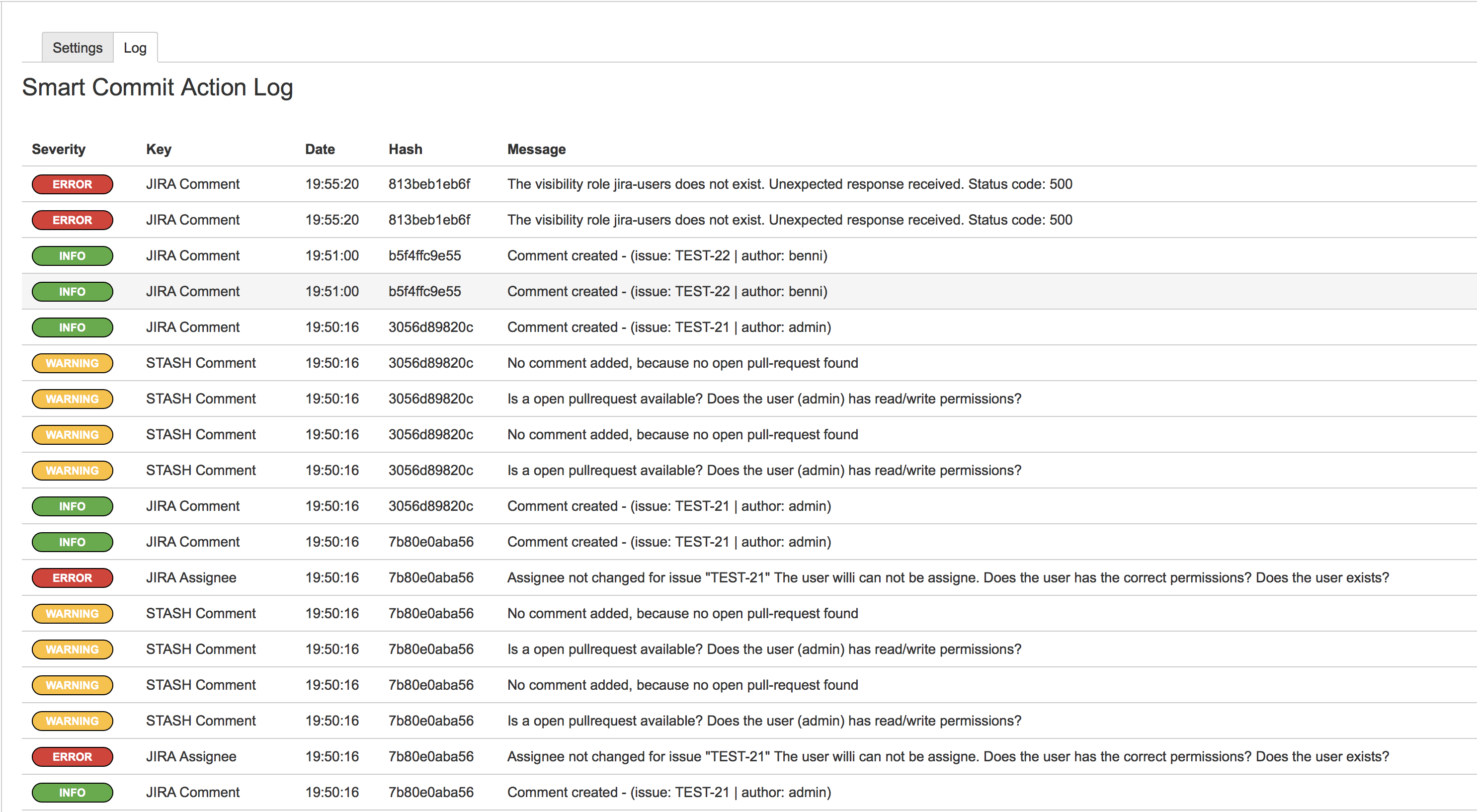Click the Message column header
The width and height of the screenshot is (1477, 812).
pos(536,149)
